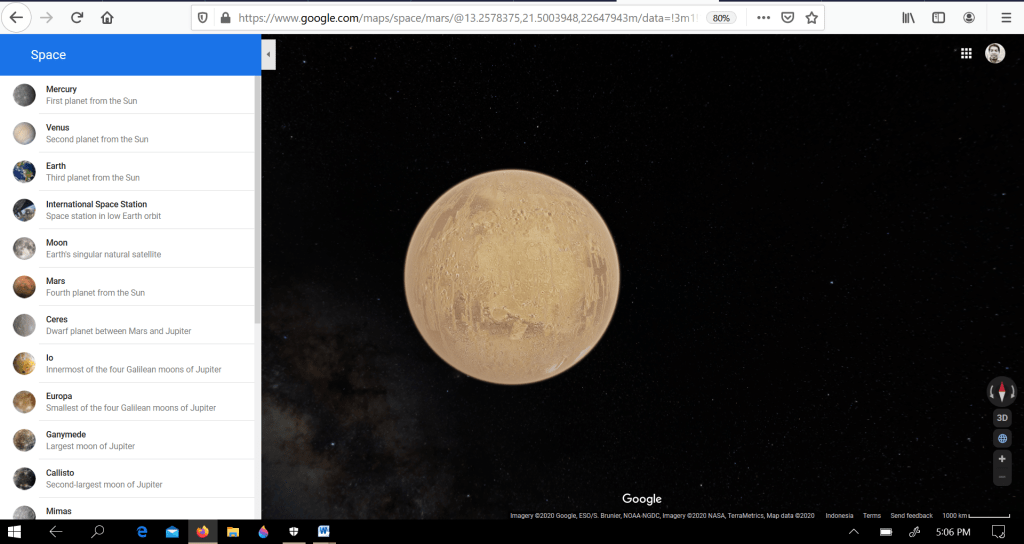Collapse the Space side panel
The width and height of the screenshot is (1024, 544).
[x=268, y=54]
